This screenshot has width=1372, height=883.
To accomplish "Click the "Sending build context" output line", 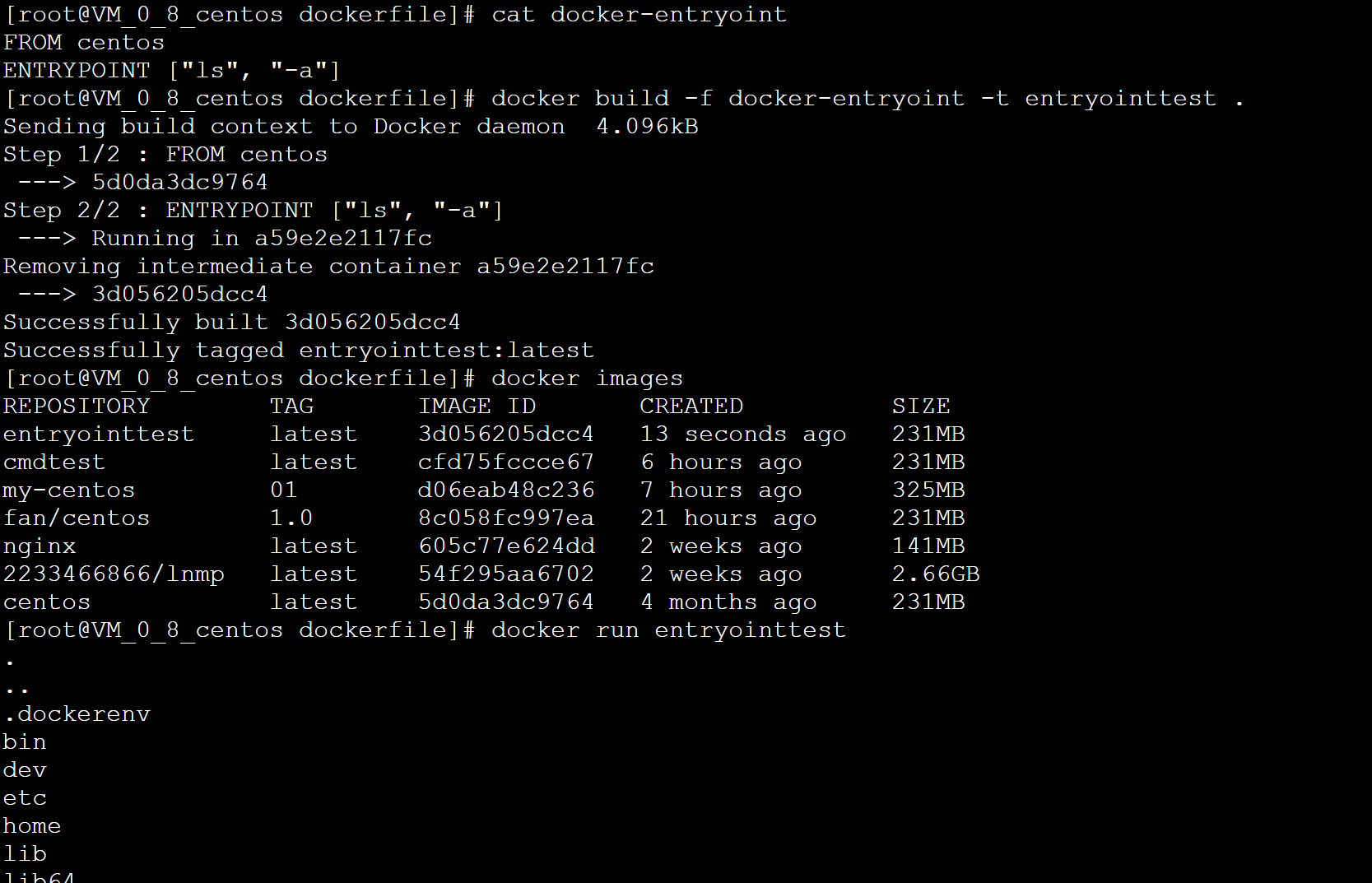I will 284,127.
